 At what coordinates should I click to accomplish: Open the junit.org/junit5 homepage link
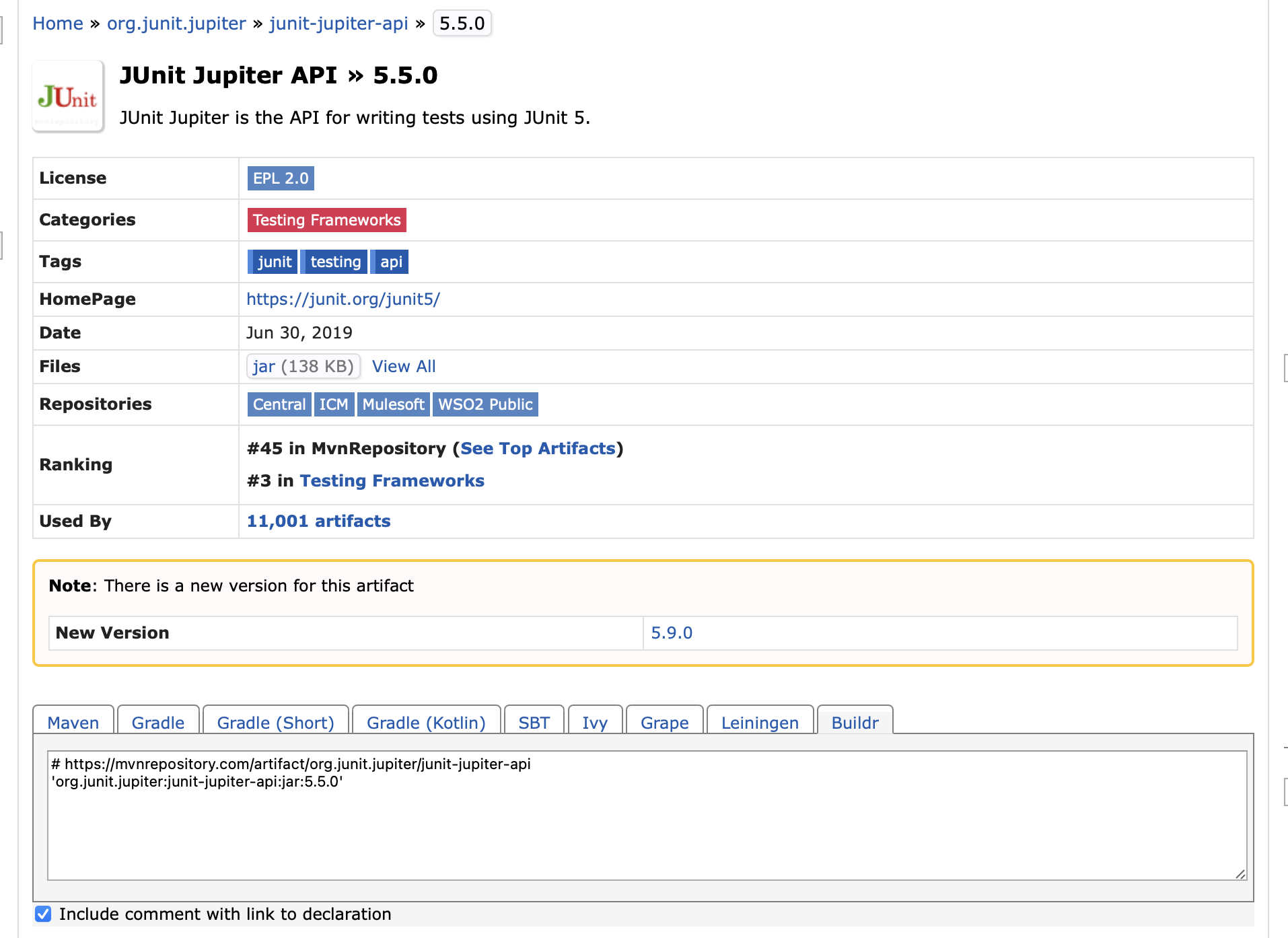343,299
